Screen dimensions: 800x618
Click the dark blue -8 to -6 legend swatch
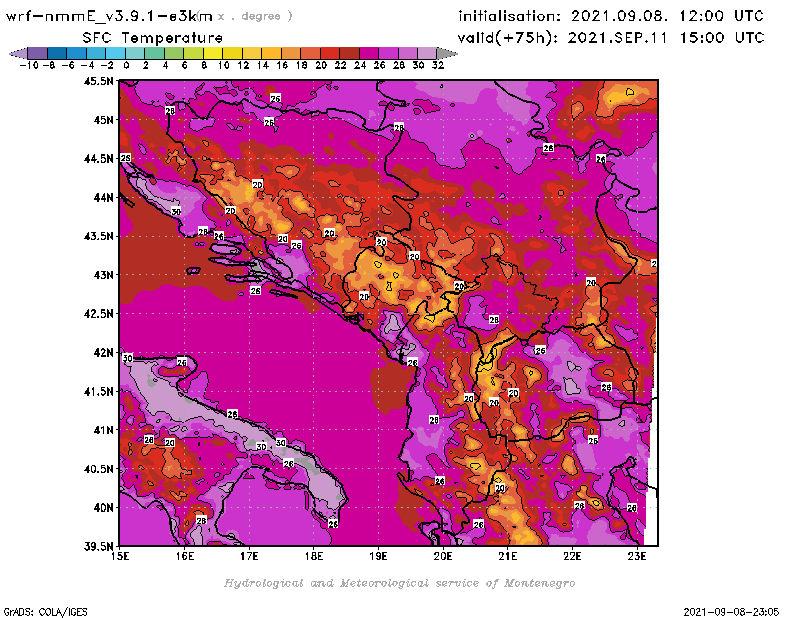57,53
